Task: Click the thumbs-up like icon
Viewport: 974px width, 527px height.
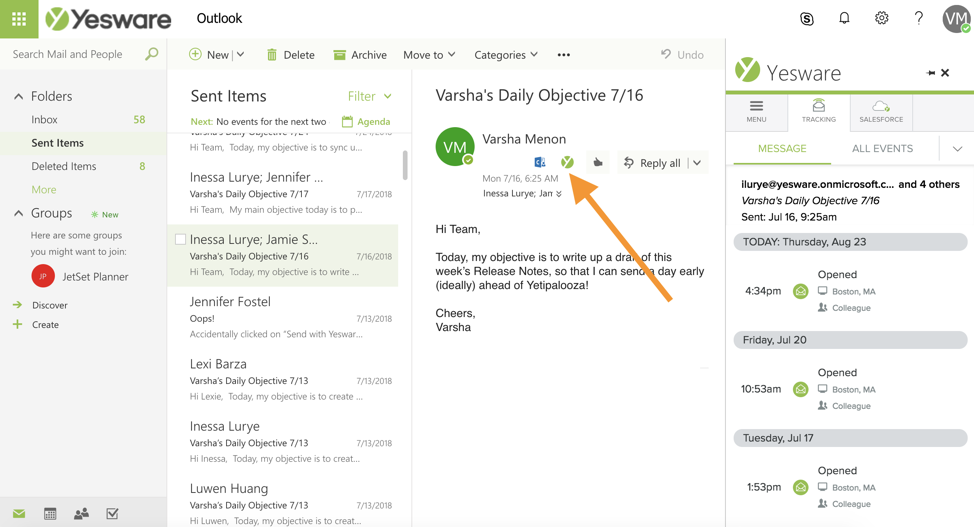Action: click(x=597, y=162)
